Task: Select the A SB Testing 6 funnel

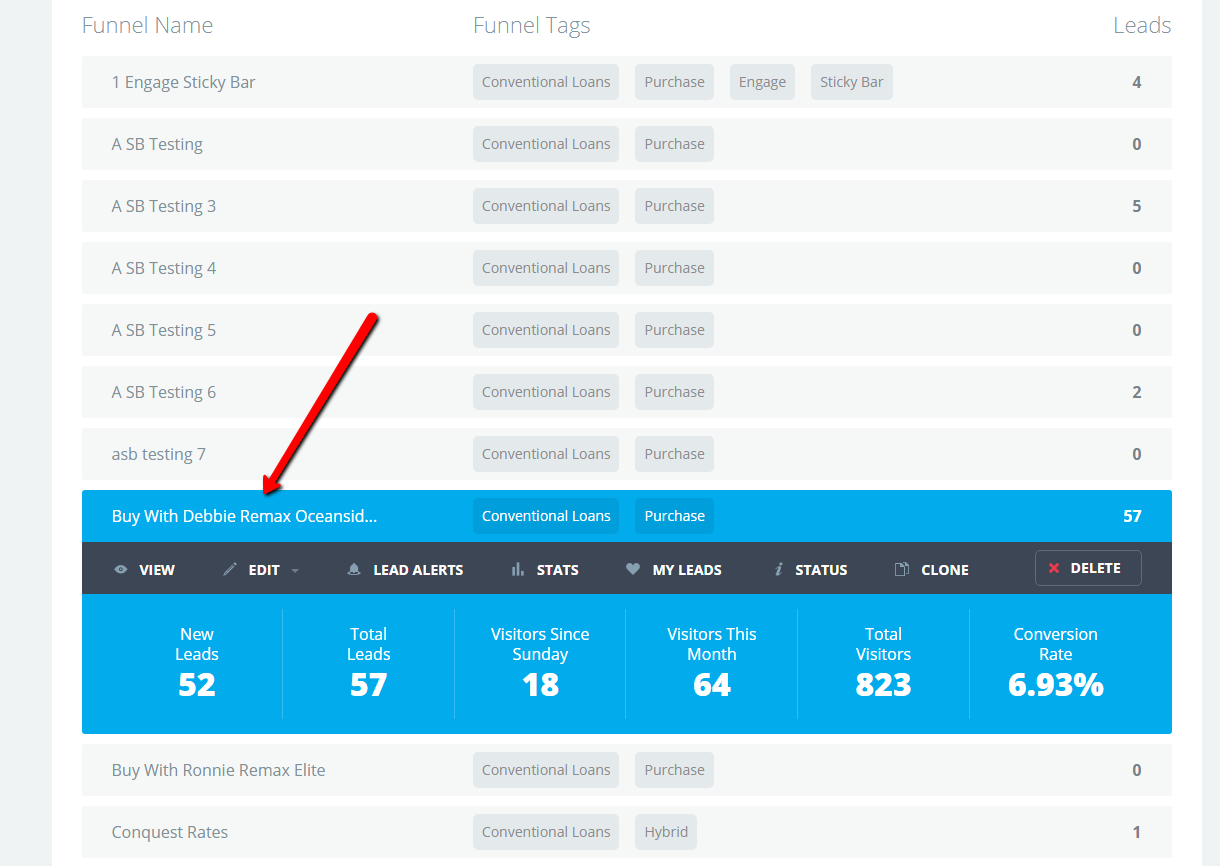Action: tap(627, 392)
